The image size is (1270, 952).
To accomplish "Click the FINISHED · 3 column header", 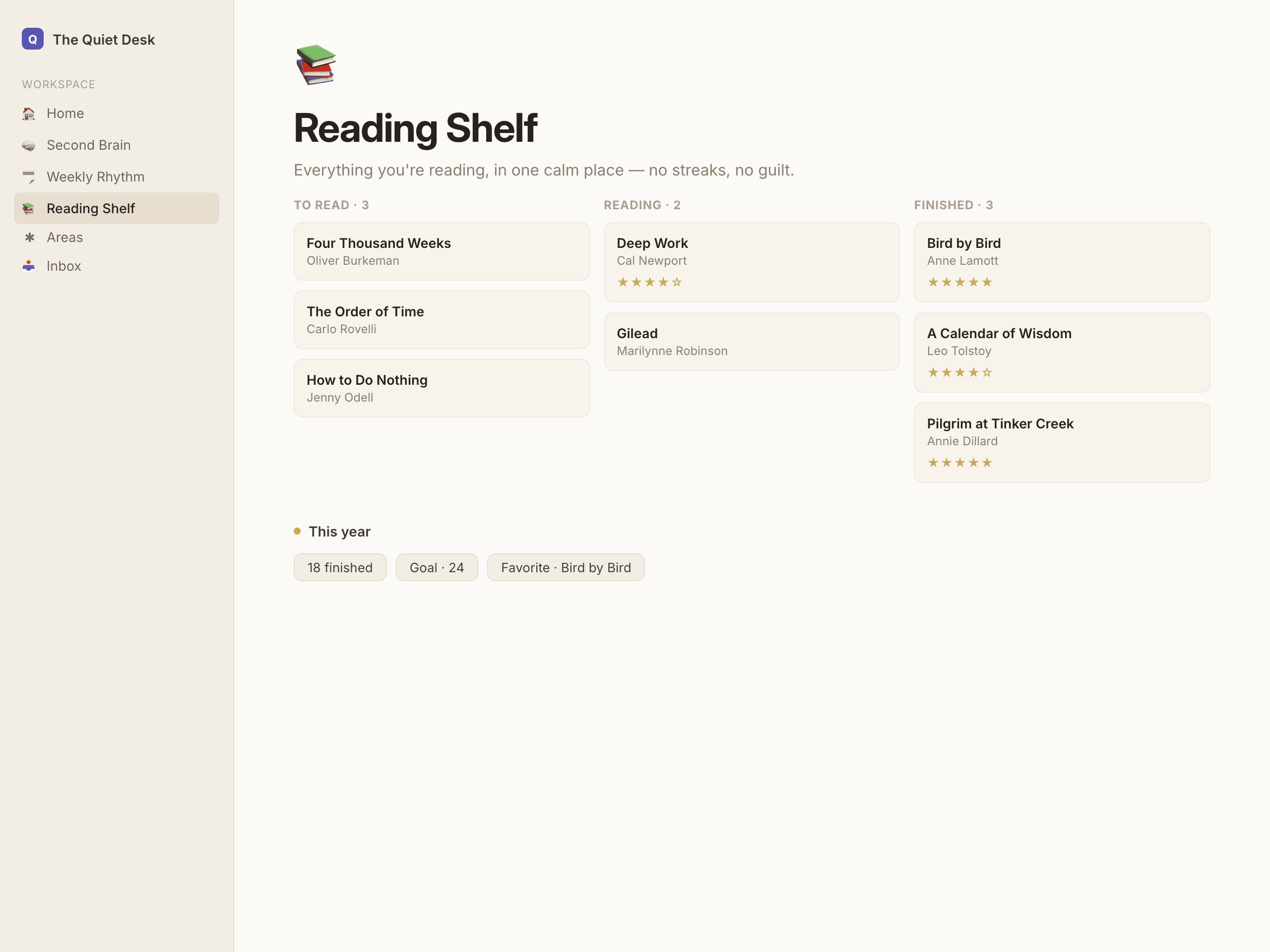I will click(x=953, y=205).
